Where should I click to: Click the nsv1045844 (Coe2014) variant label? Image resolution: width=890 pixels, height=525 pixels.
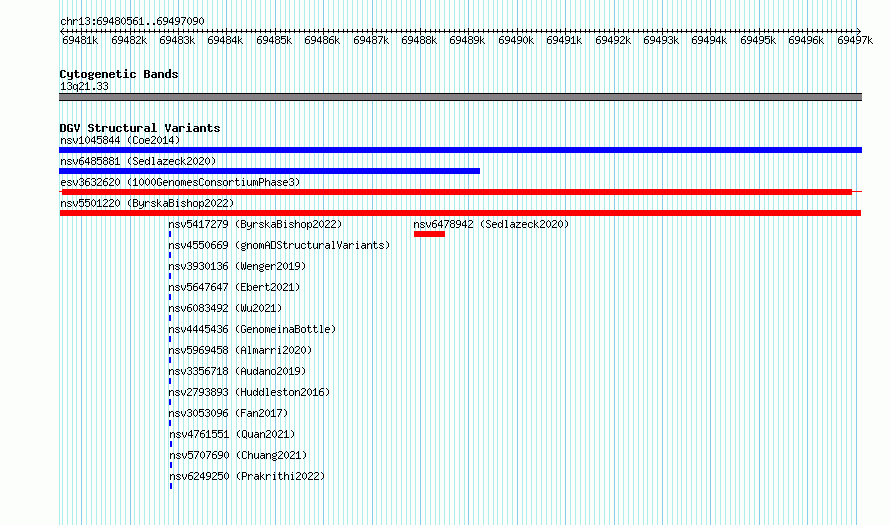click(120, 140)
